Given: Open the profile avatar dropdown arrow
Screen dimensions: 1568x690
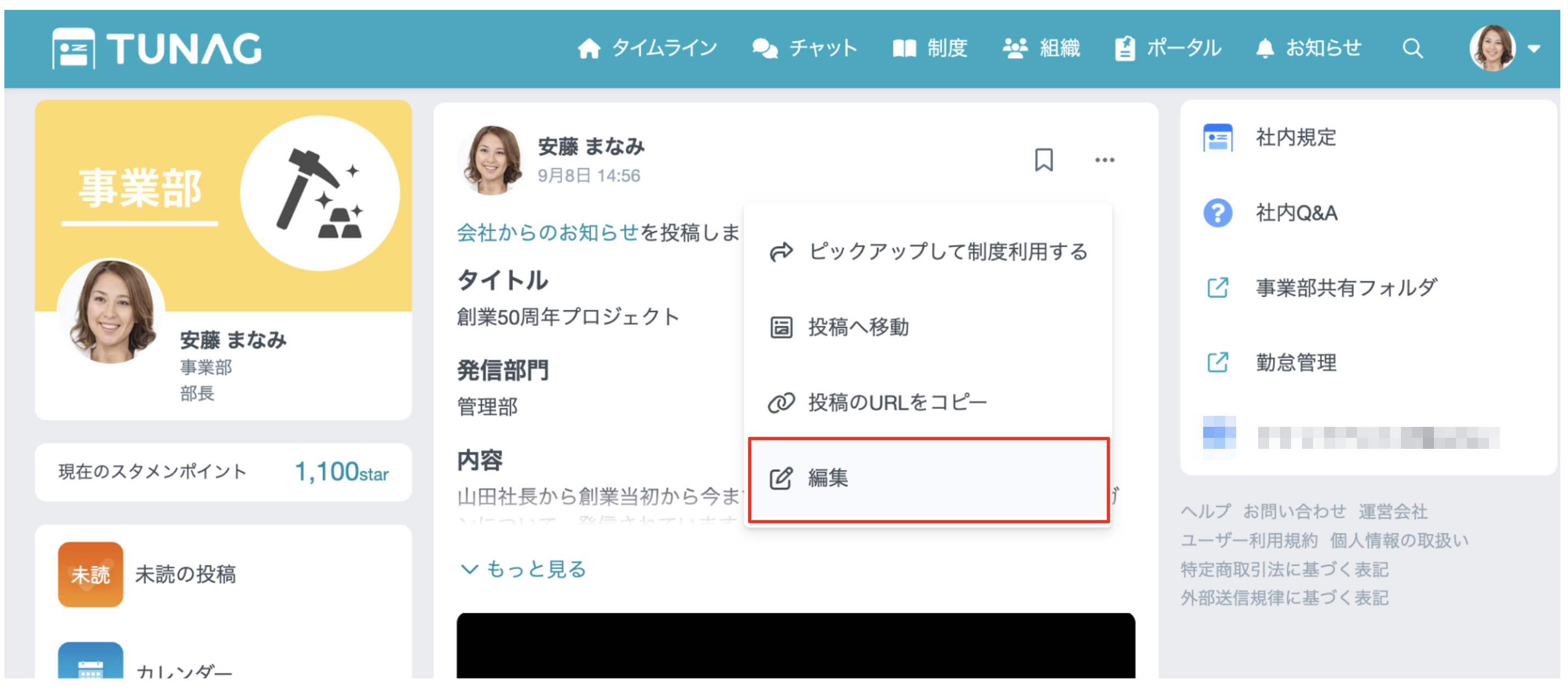Looking at the screenshot, I should (x=1534, y=49).
